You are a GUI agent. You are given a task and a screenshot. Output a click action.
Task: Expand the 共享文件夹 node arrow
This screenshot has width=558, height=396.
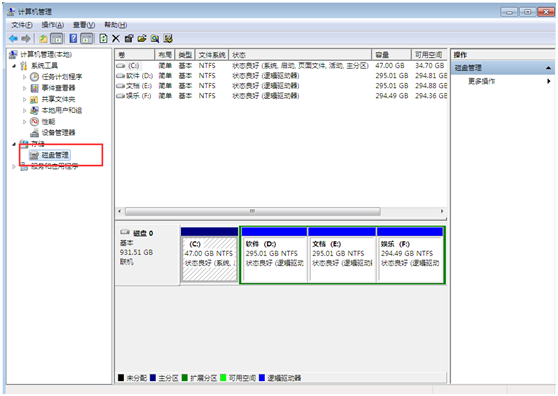click(24, 99)
